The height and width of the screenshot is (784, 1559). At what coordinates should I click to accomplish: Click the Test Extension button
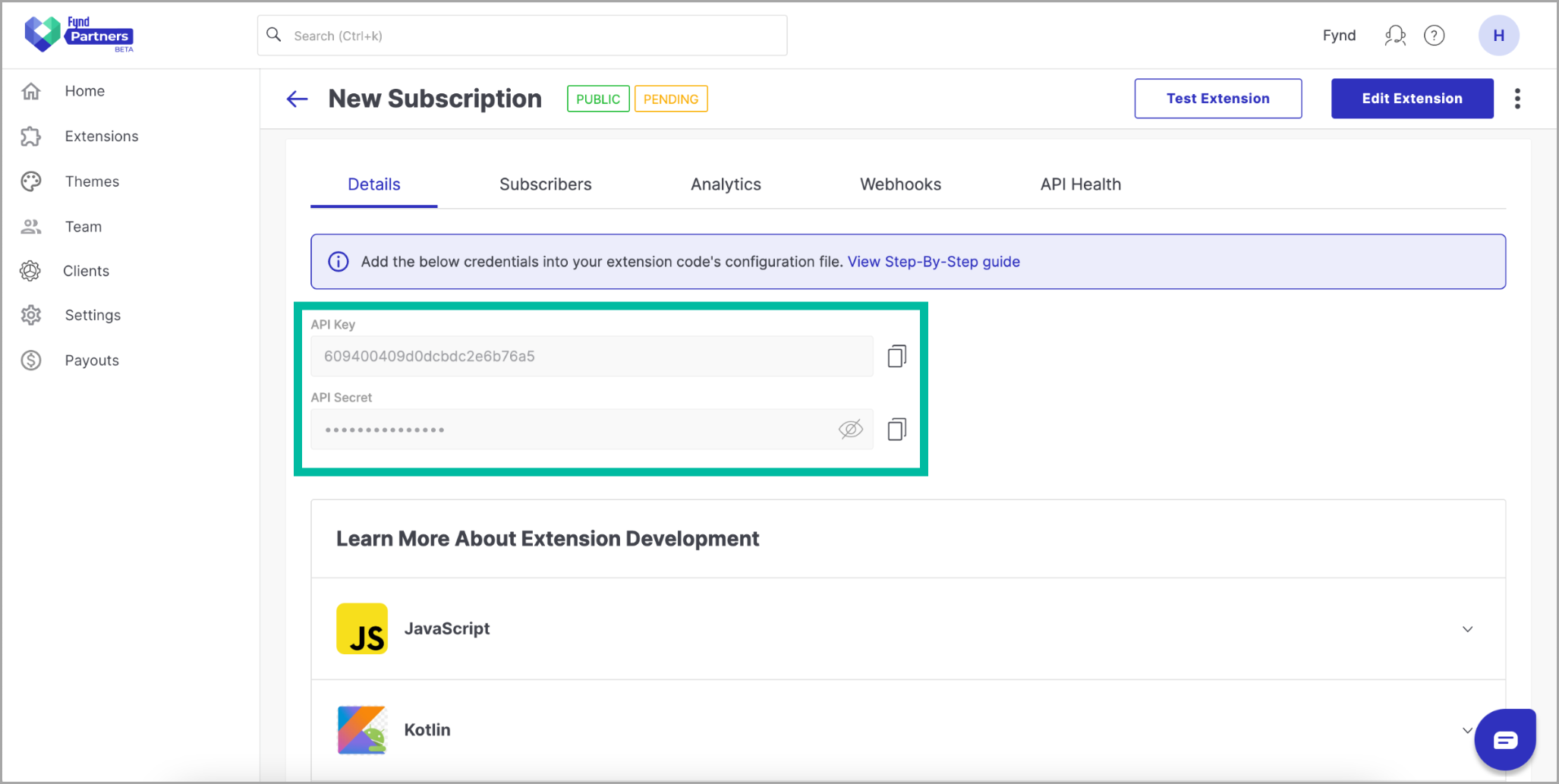[x=1218, y=99]
